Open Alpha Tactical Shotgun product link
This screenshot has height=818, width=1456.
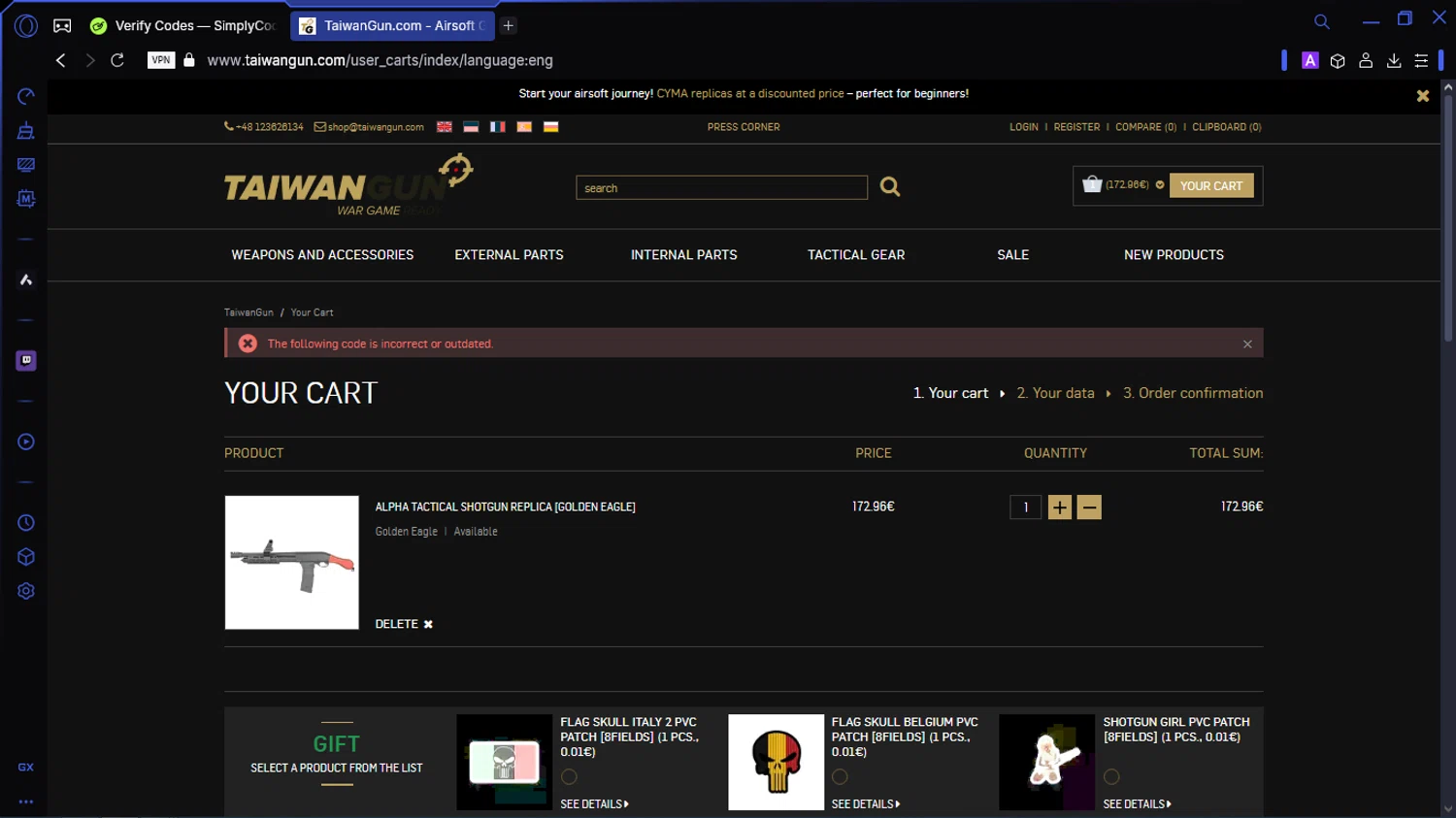click(505, 507)
